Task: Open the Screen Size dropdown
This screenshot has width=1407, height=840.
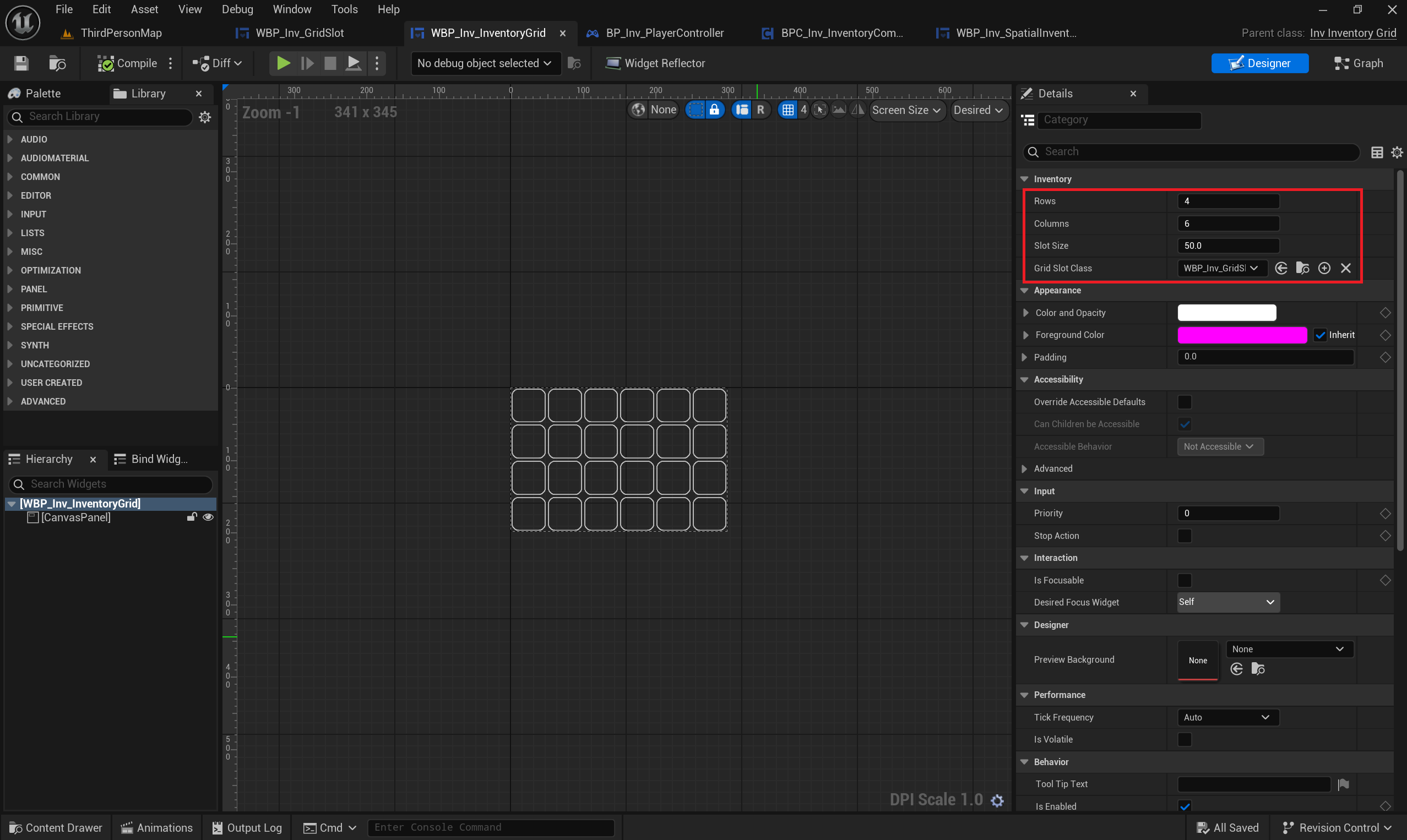Action: pos(906,111)
